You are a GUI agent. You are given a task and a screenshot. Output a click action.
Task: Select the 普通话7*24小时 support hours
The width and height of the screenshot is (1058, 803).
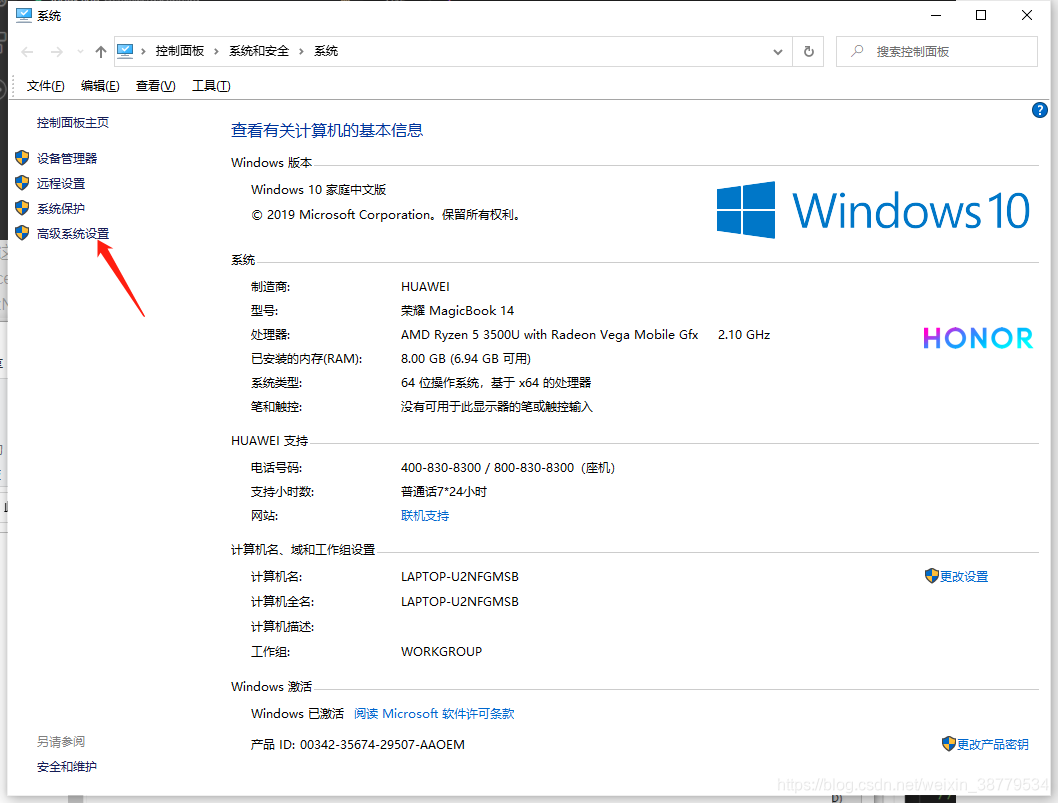[443, 492]
